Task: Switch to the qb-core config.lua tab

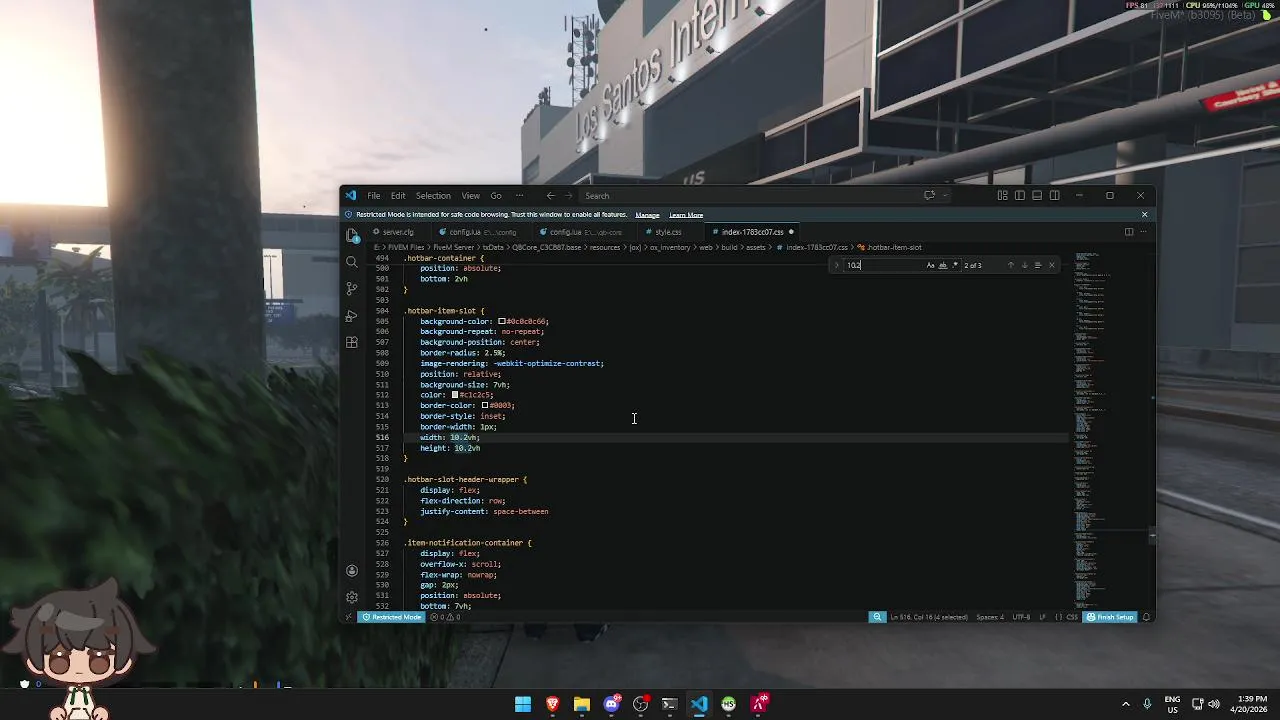Action: (x=583, y=232)
